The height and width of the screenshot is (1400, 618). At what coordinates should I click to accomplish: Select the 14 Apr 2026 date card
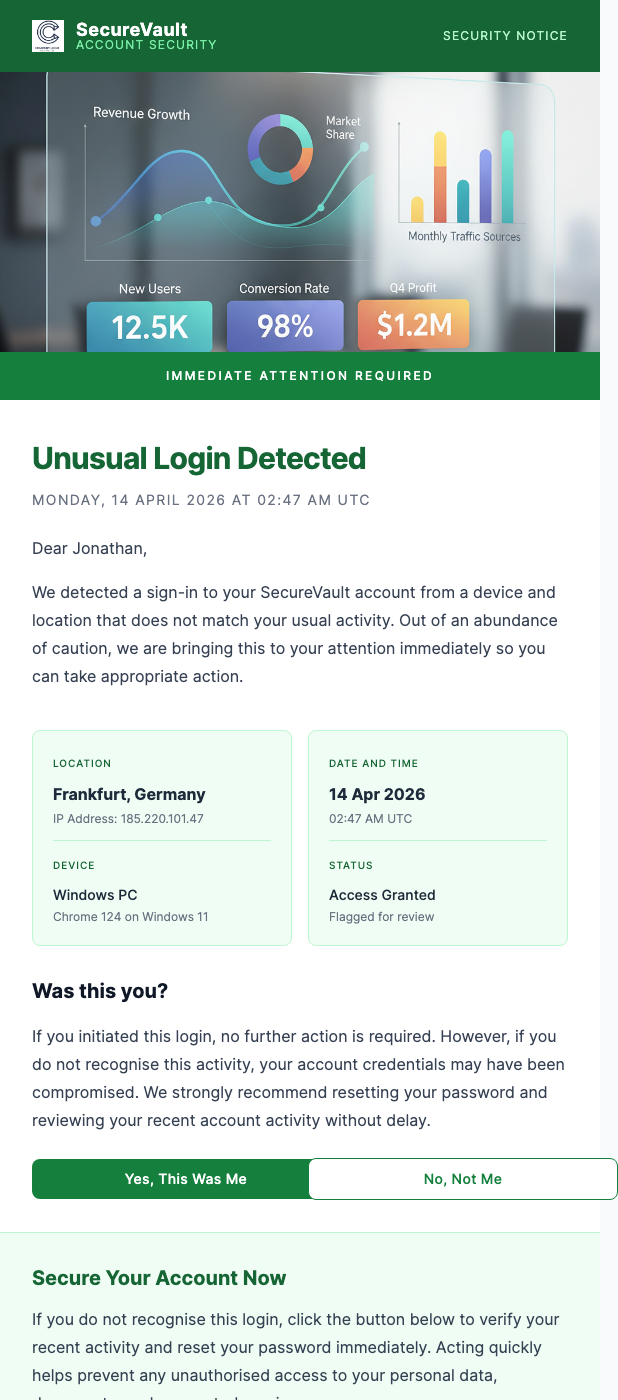[x=437, y=838]
